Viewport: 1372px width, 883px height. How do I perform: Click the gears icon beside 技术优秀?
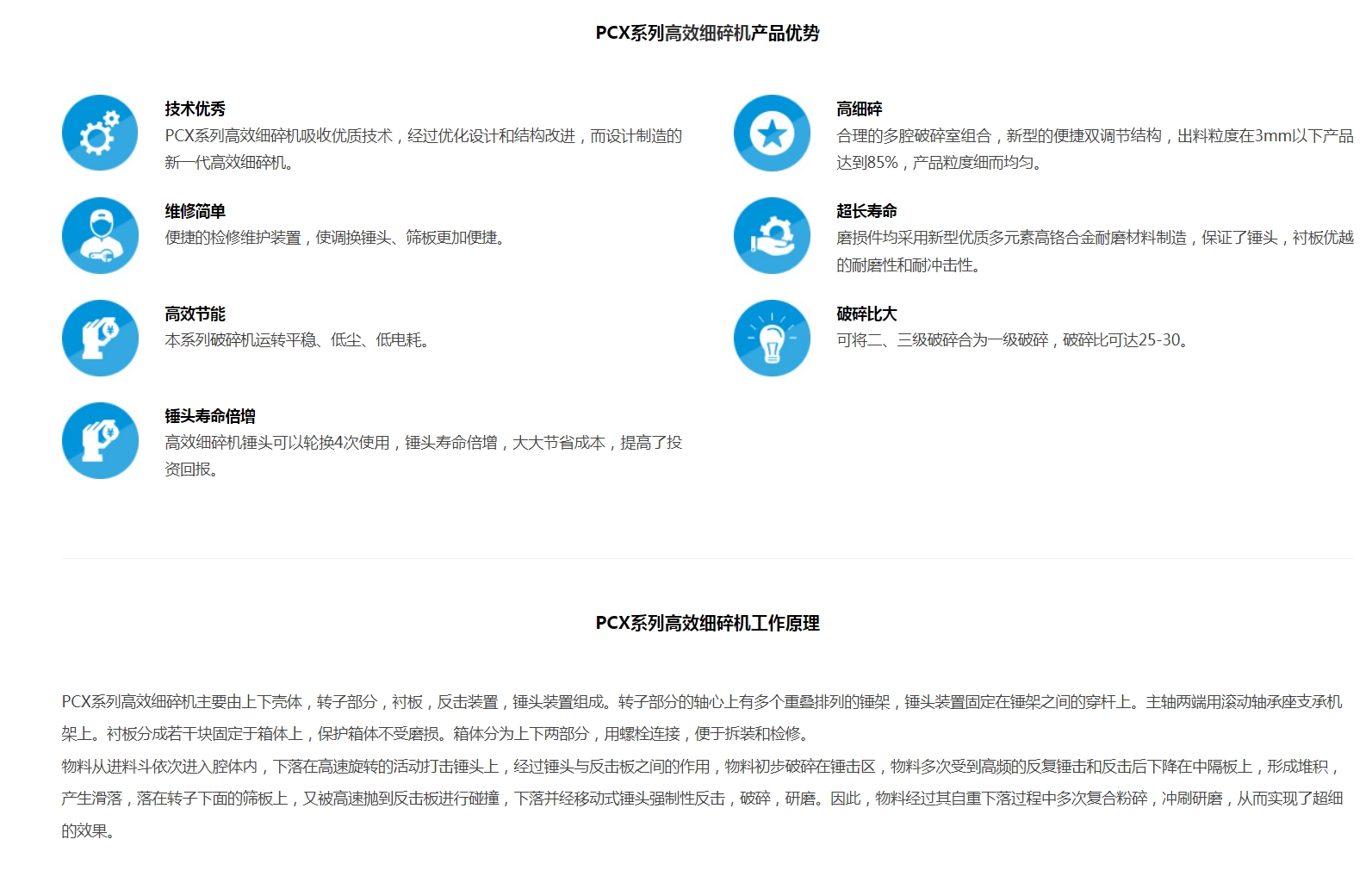(x=100, y=133)
